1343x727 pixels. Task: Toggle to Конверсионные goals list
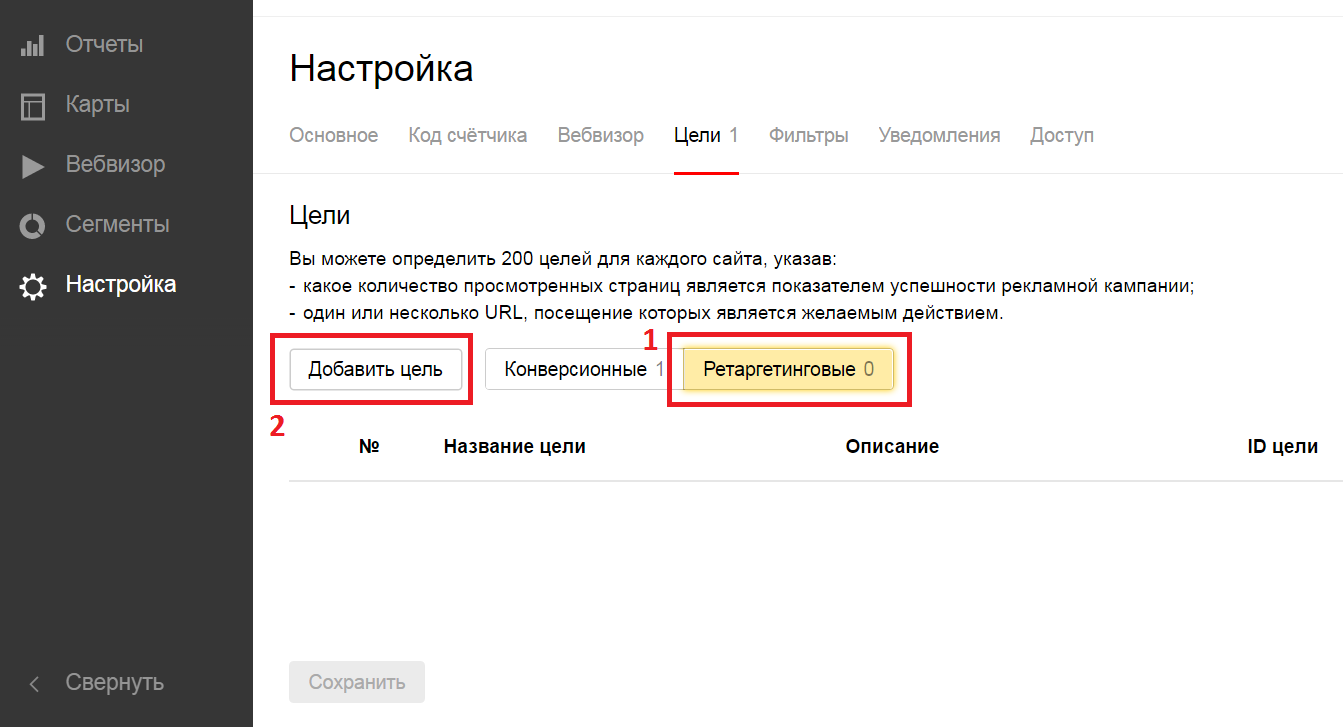575,369
